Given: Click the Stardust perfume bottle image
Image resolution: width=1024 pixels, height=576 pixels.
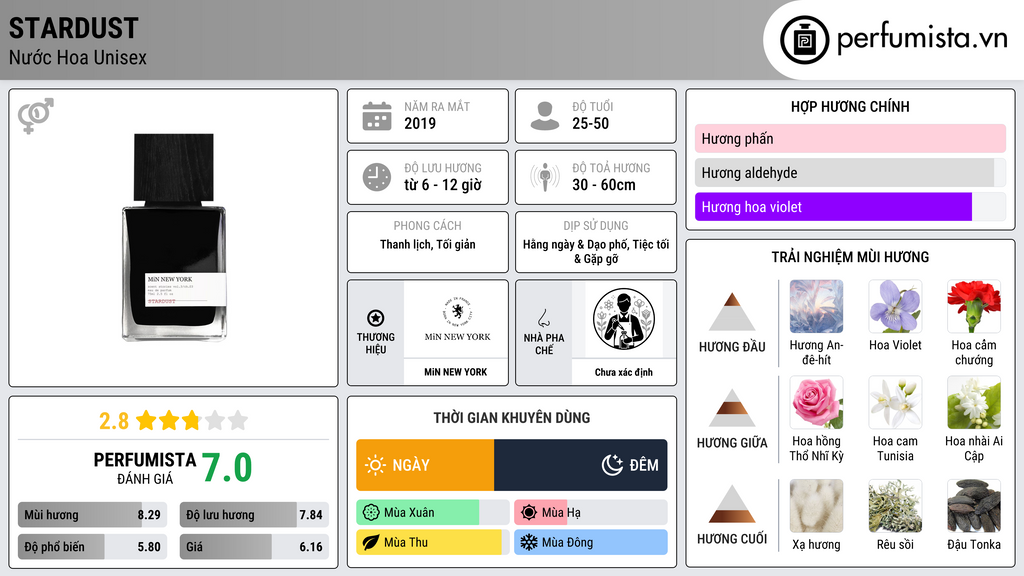Looking at the screenshot, I should [174, 237].
